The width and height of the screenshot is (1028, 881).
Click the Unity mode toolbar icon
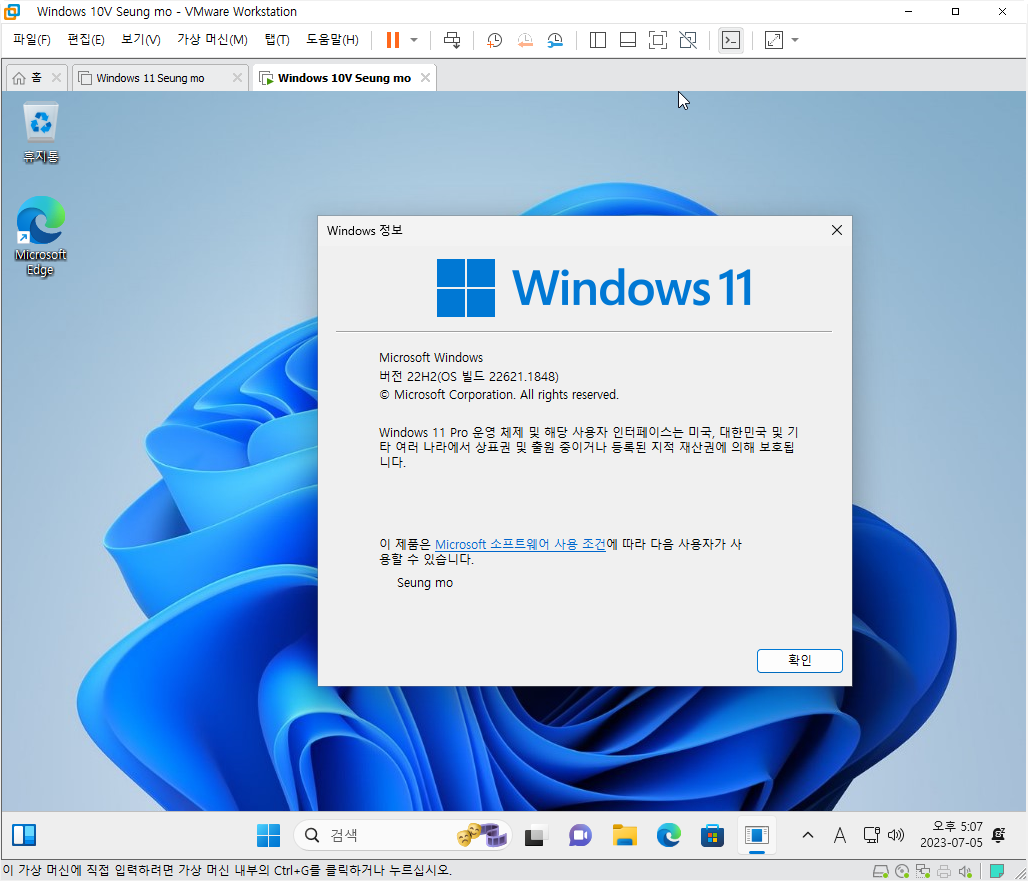[x=688, y=40]
